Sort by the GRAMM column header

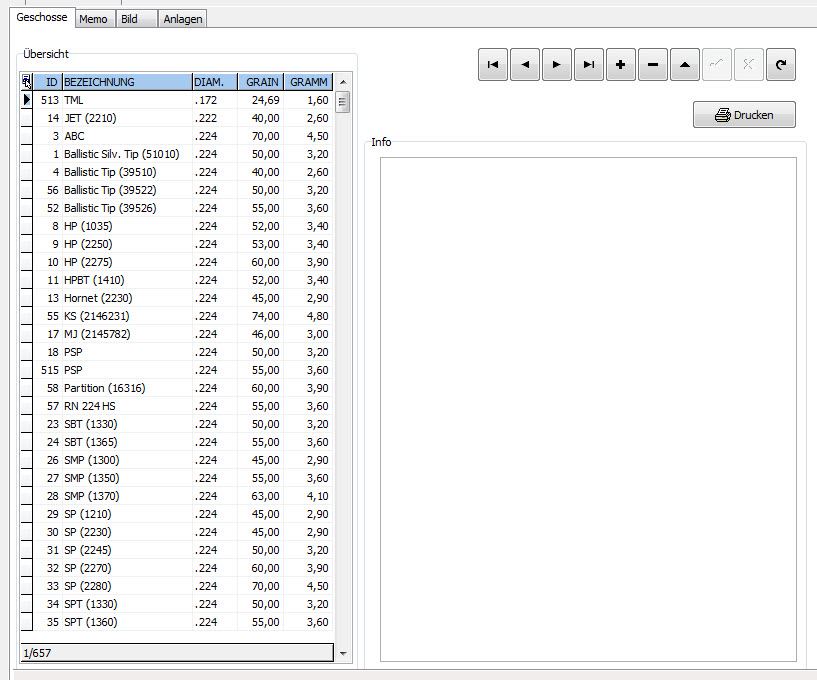(x=308, y=82)
